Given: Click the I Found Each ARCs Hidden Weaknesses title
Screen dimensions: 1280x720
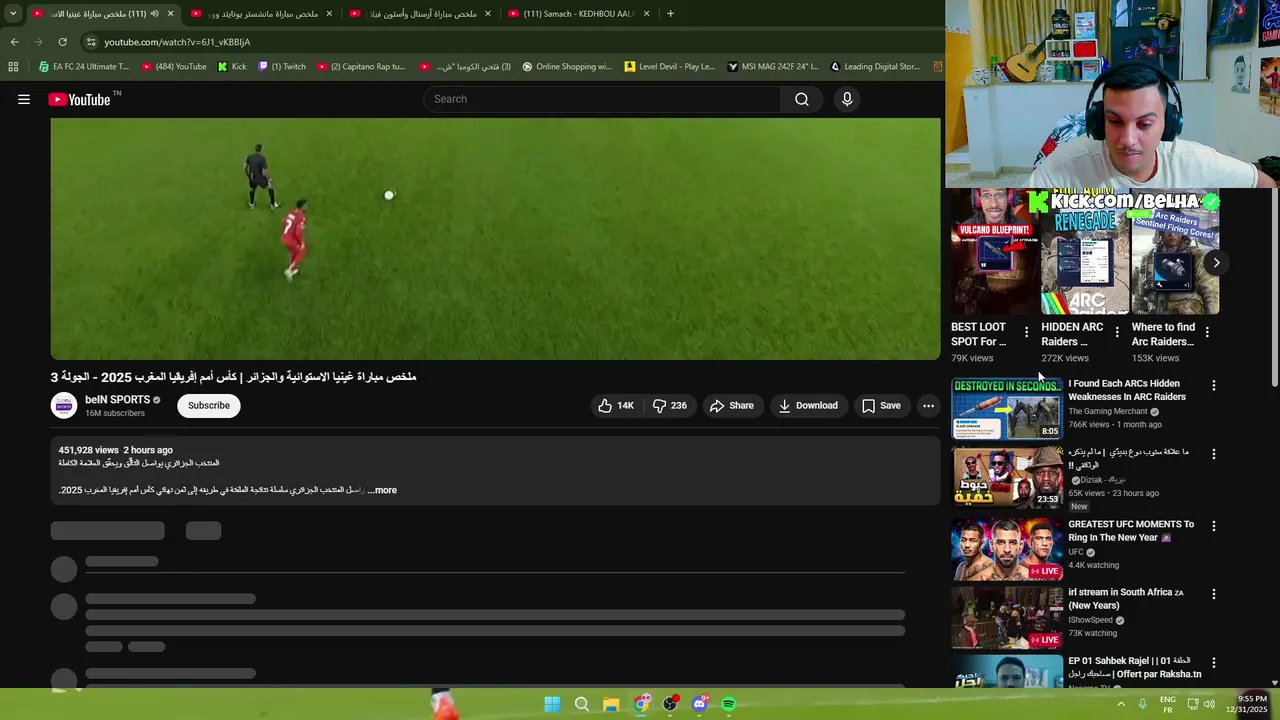Looking at the screenshot, I should [1127, 390].
